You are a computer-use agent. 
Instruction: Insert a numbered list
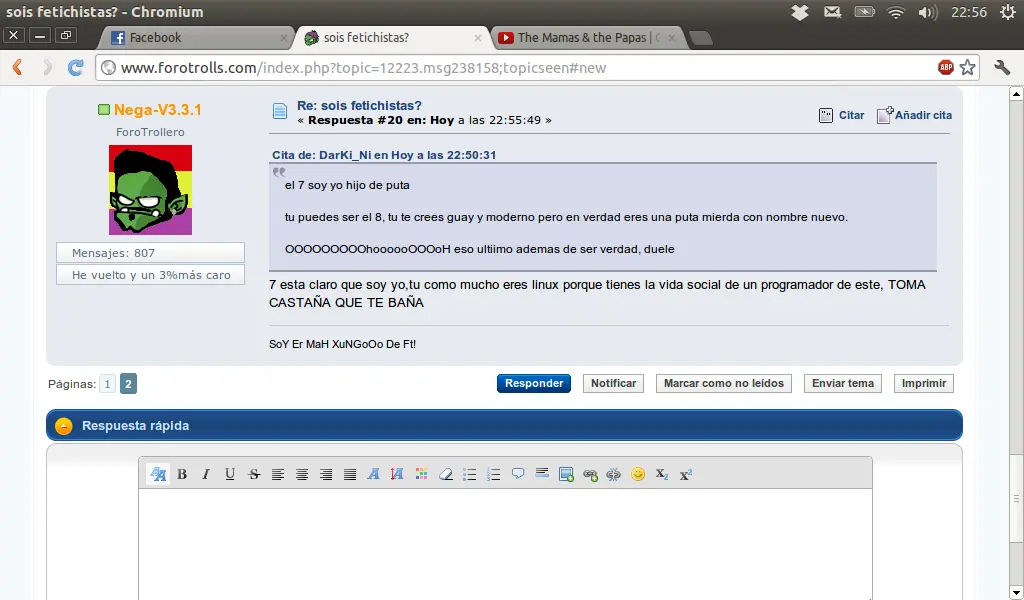494,475
